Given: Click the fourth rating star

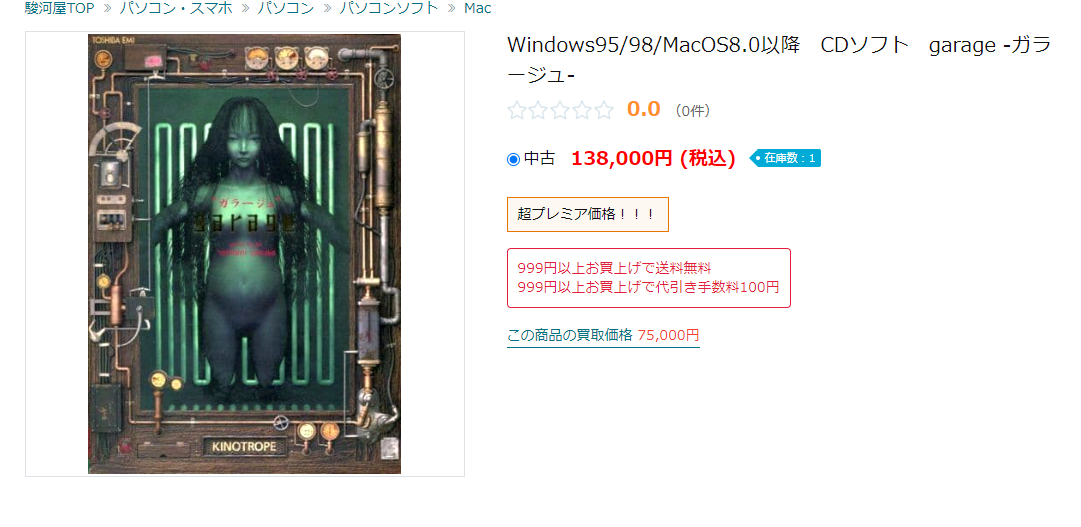Looking at the screenshot, I should click(581, 110).
